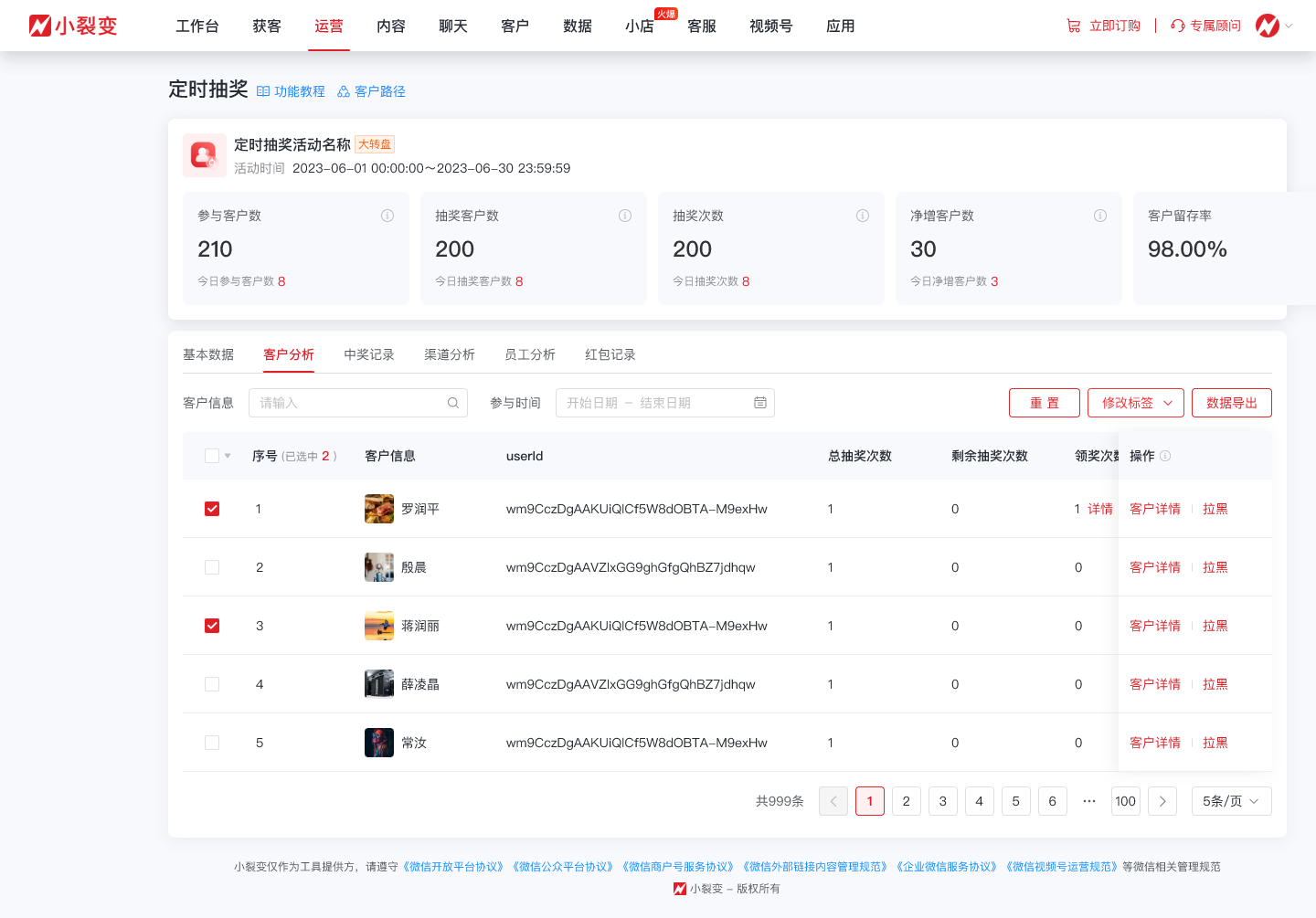
Task: Go to page 2 in pagination
Action: [907, 801]
